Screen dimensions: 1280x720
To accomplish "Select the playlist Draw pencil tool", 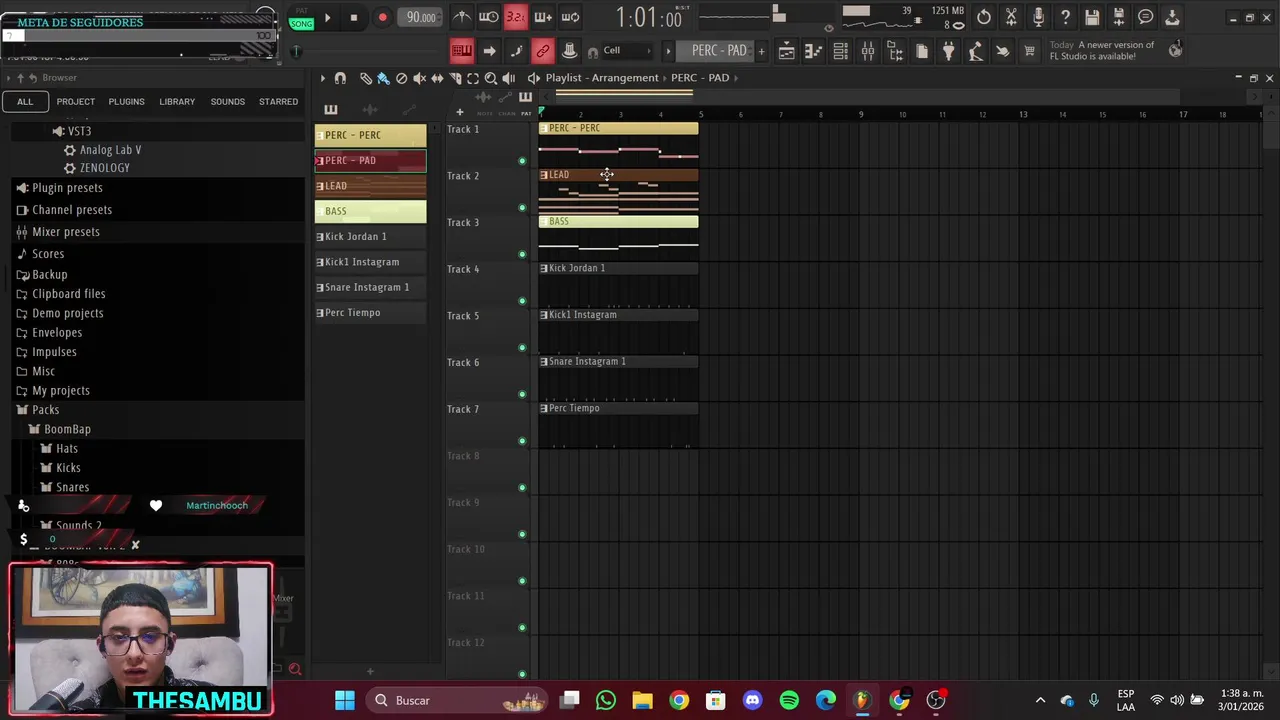I will point(366,78).
